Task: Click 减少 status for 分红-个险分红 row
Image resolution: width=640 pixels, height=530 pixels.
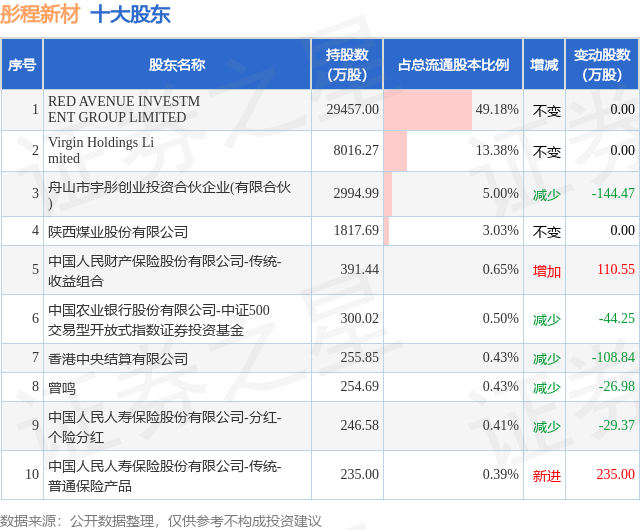Action: (x=547, y=427)
